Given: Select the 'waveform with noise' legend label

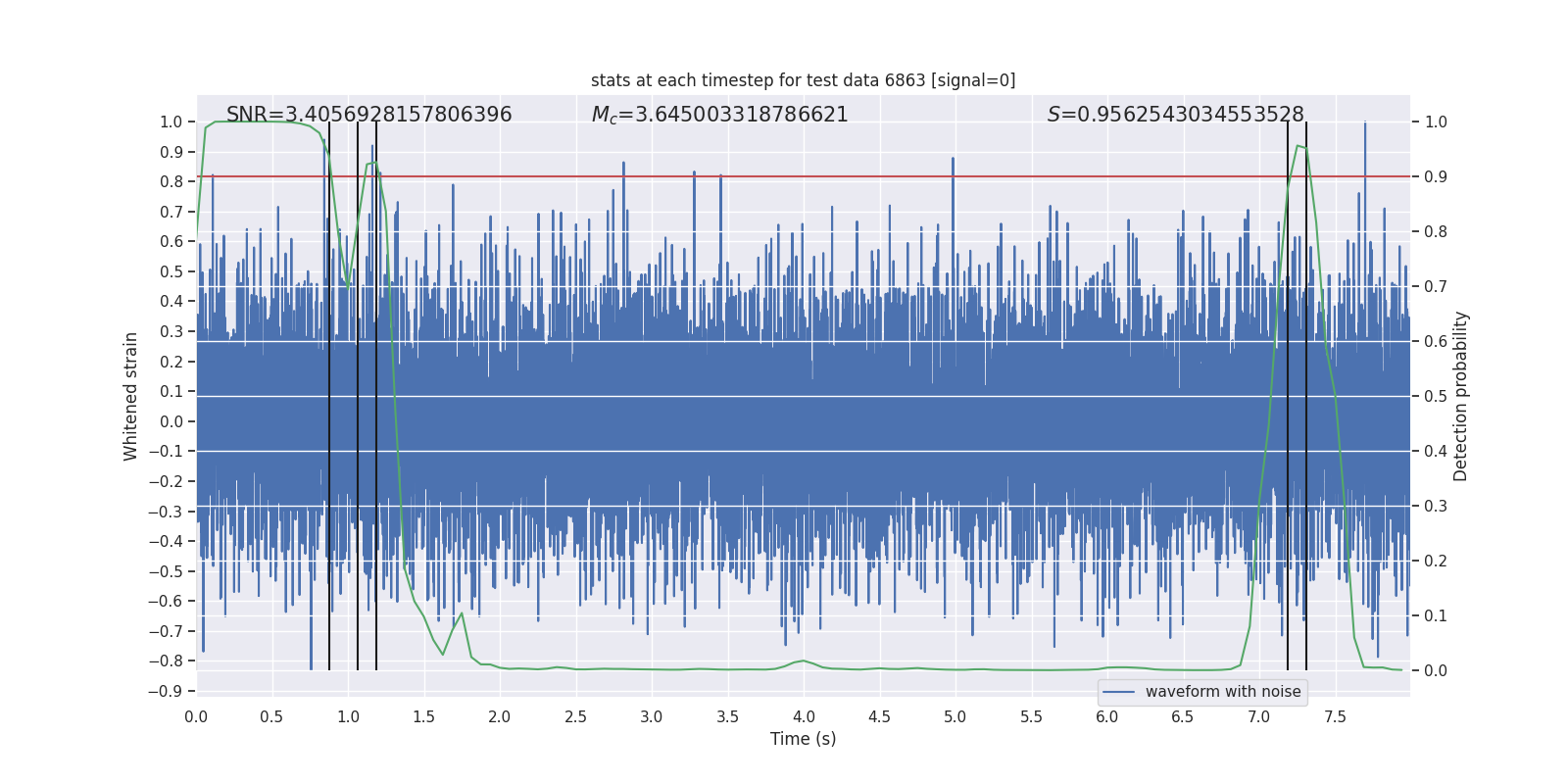Looking at the screenshot, I should 1223,692.
